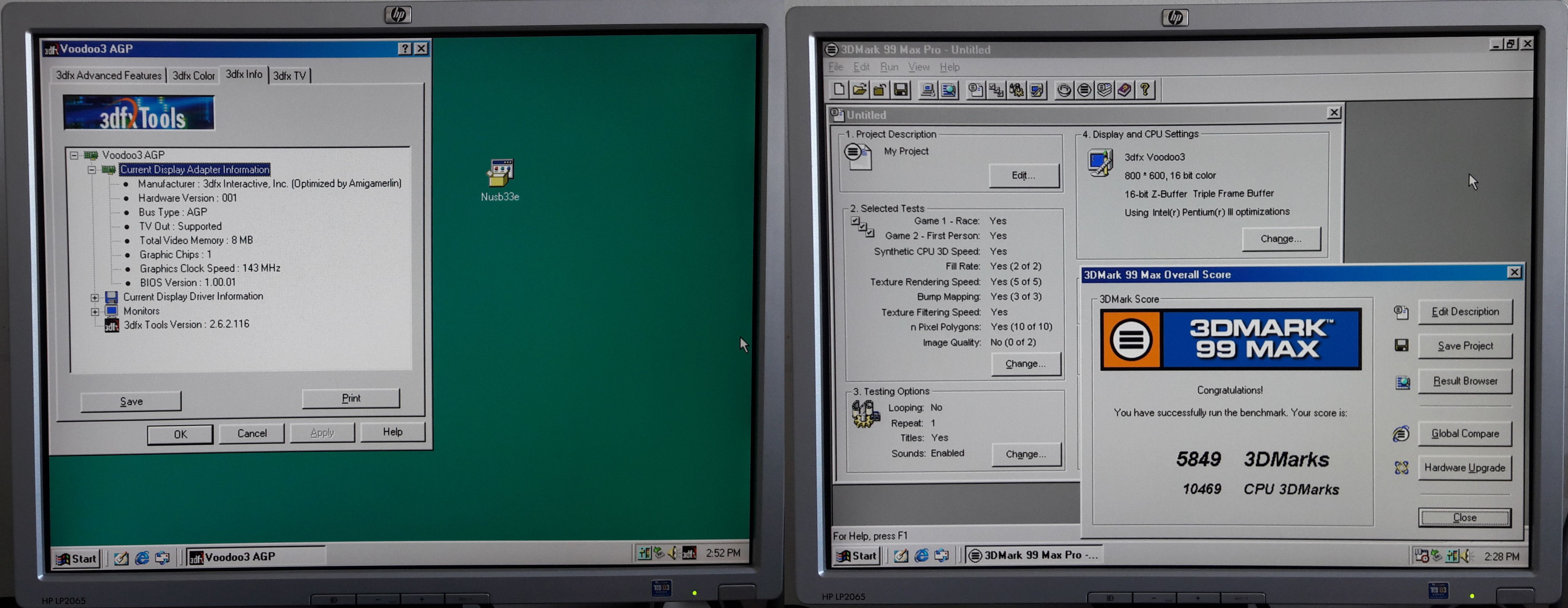This screenshot has height=608, width=1568.
Task: Click the gears testing options toolbar icon
Action: [x=1017, y=90]
